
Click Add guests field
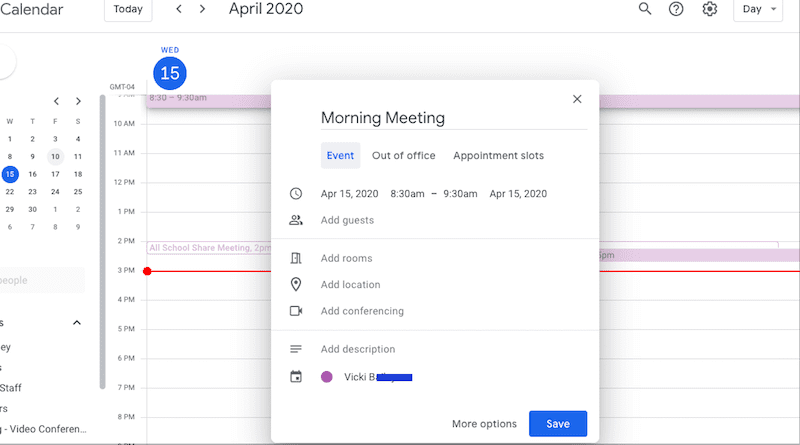347,220
